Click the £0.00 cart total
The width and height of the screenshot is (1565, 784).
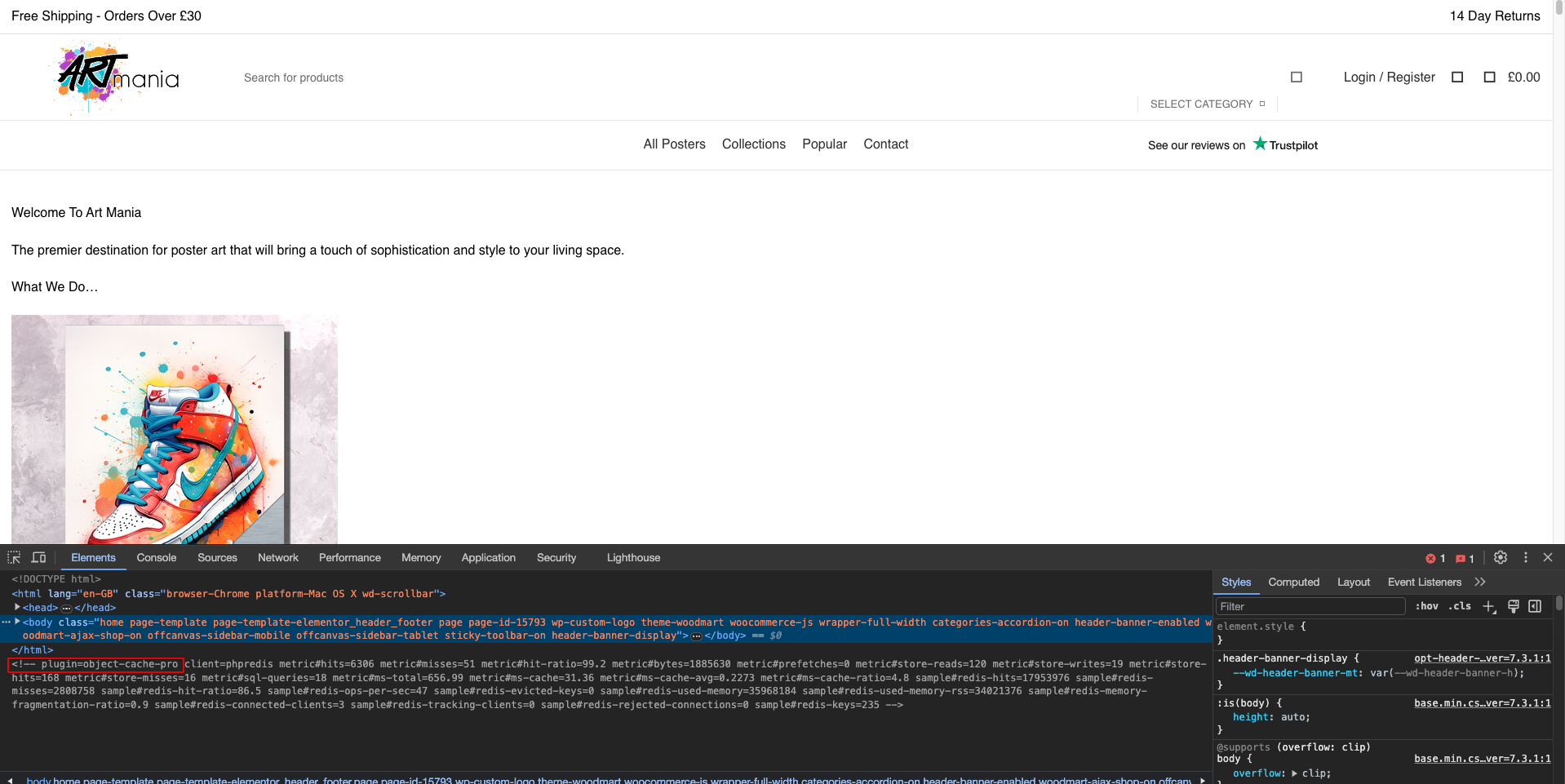pyautogui.click(x=1523, y=78)
